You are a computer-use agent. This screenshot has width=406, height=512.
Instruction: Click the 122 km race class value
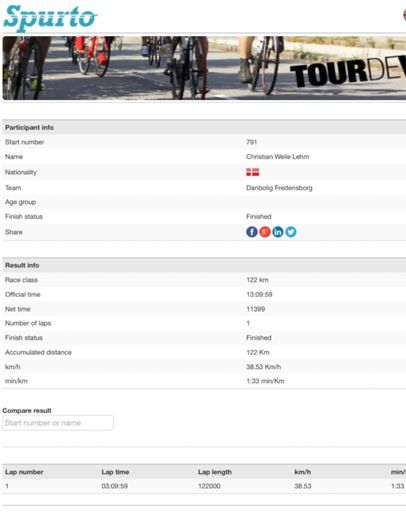click(257, 280)
